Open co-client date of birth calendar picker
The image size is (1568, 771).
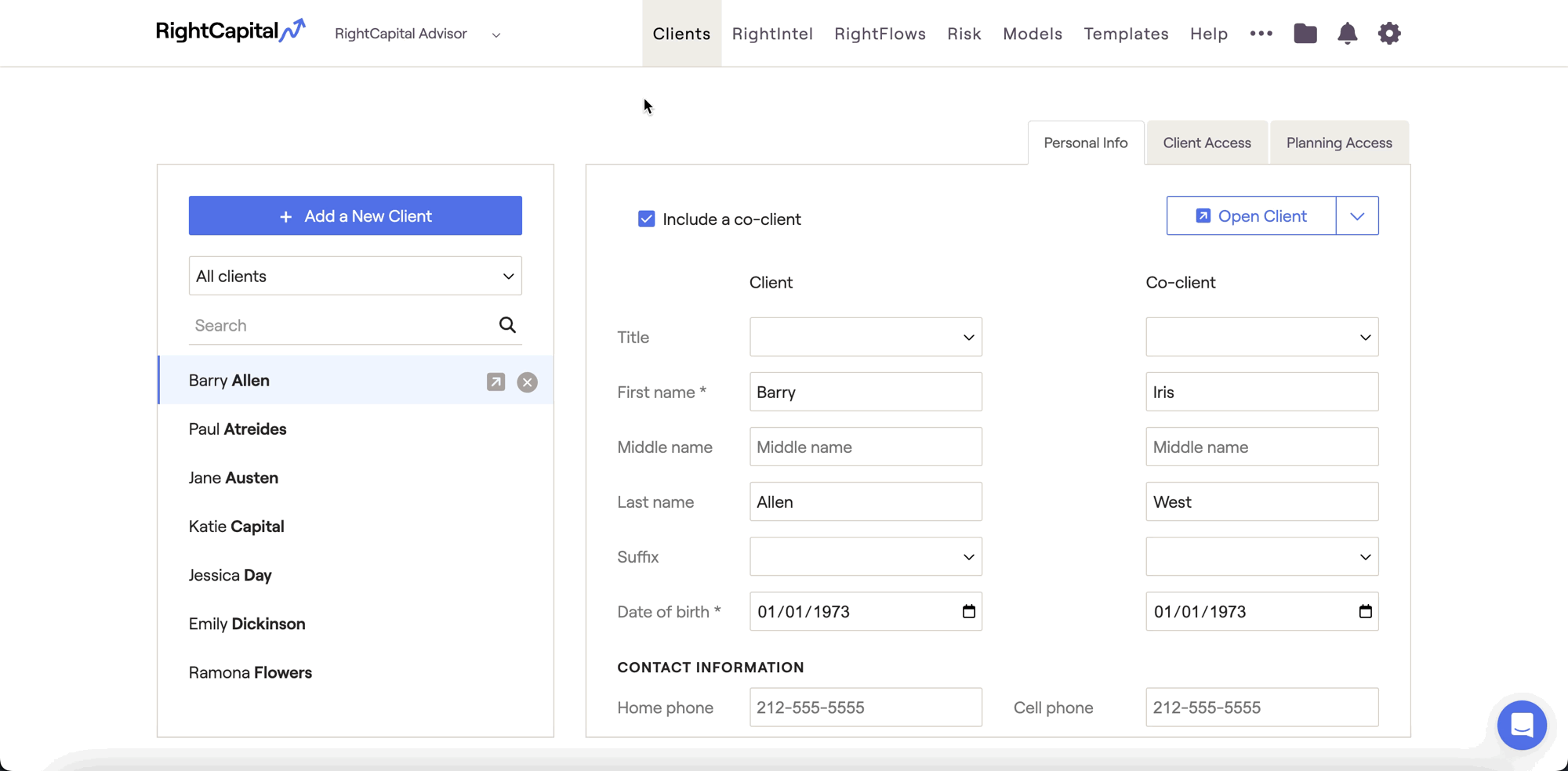(x=1365, y=611)
